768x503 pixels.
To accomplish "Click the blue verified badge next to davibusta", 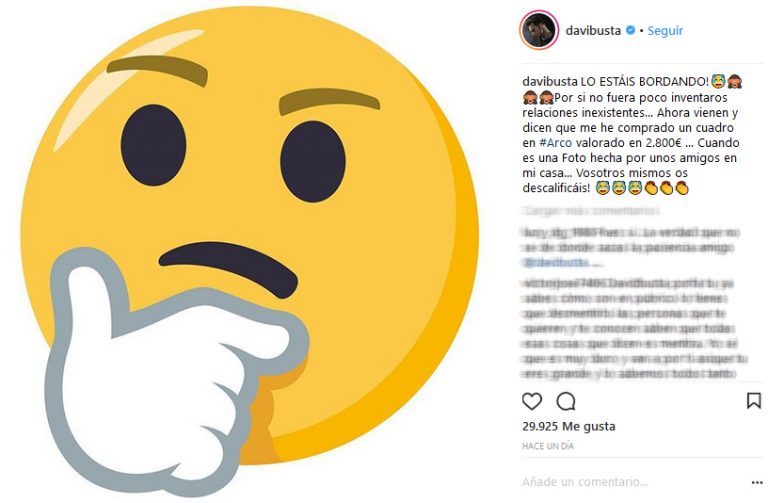I will (x=631, y=30).
